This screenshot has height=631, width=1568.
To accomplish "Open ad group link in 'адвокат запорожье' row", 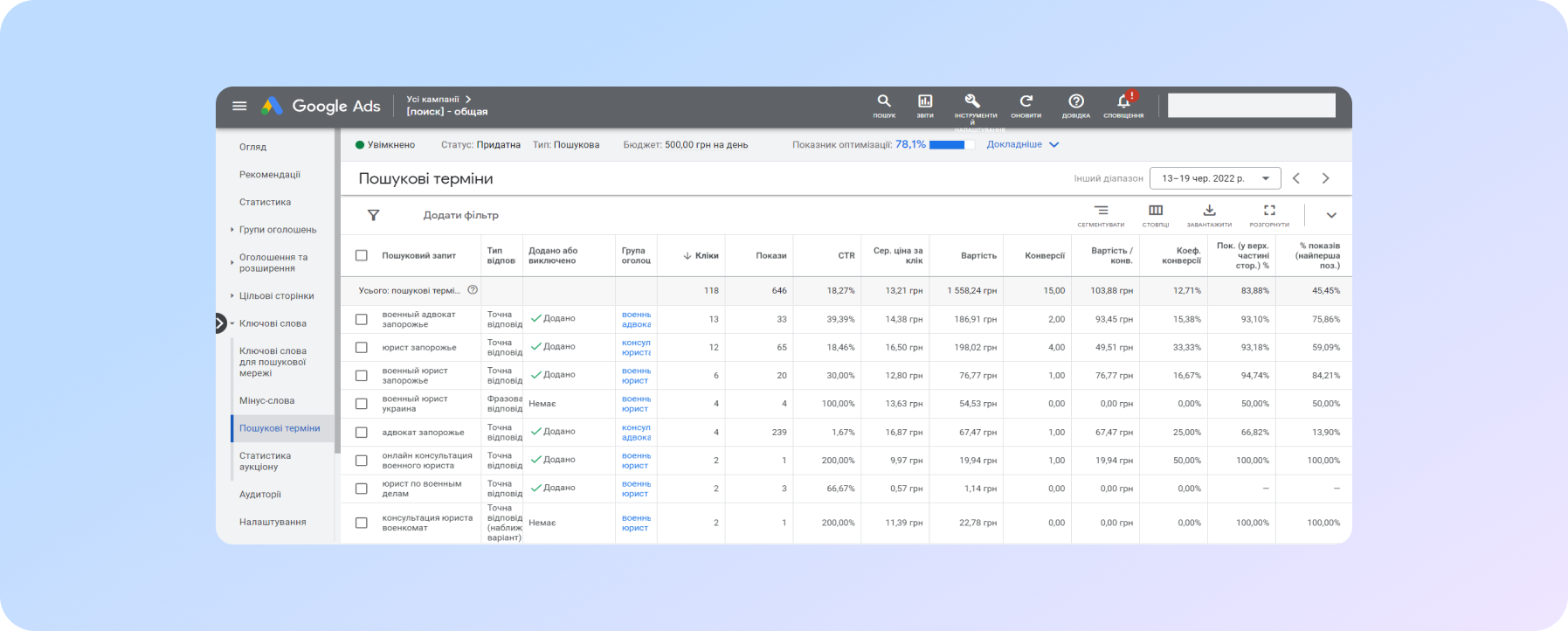I will point(636,432).
